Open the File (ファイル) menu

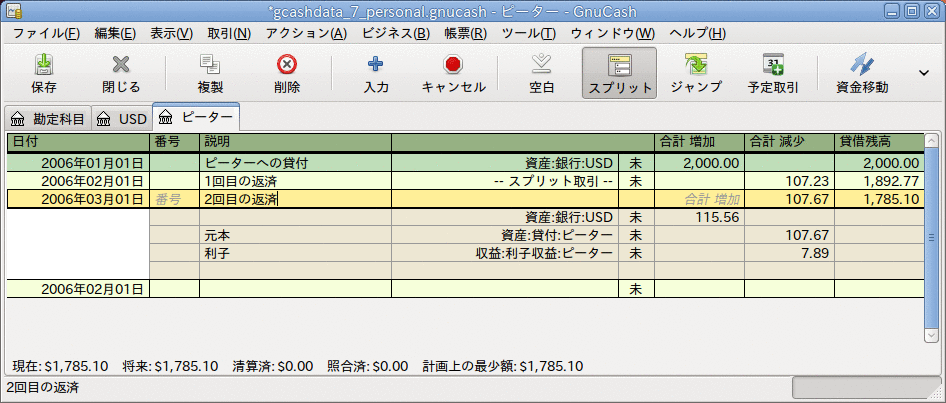tap(46, 33)
